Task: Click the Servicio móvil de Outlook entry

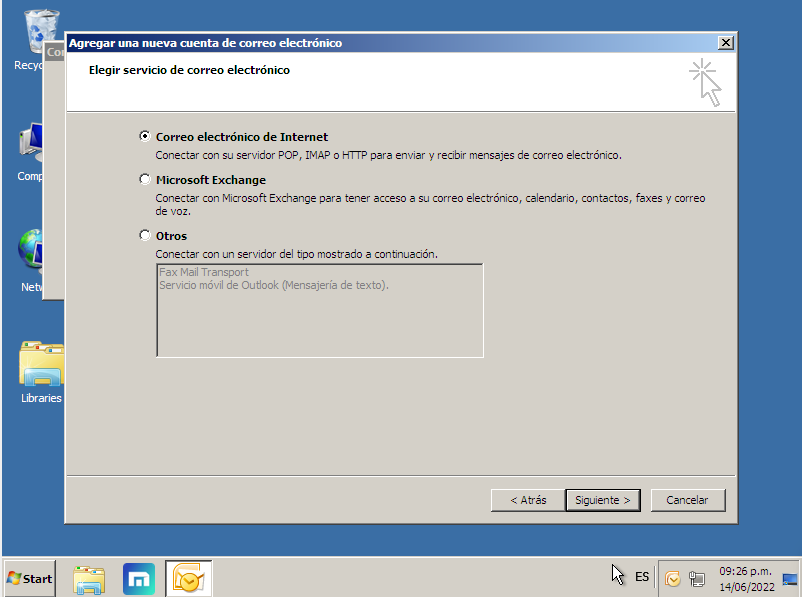Action: pyautogui.click(x=274, y=285)
